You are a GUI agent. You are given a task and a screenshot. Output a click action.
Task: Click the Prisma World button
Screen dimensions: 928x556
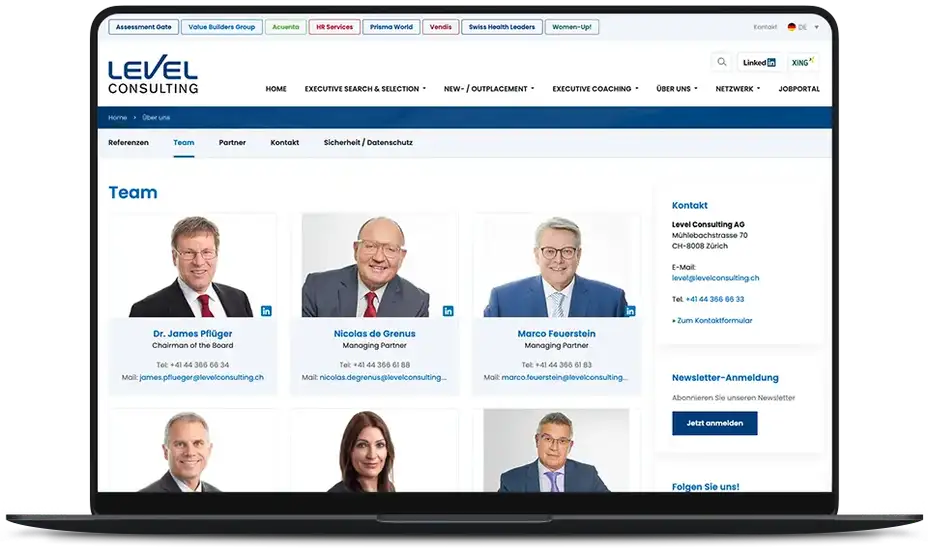click(391, 27)
